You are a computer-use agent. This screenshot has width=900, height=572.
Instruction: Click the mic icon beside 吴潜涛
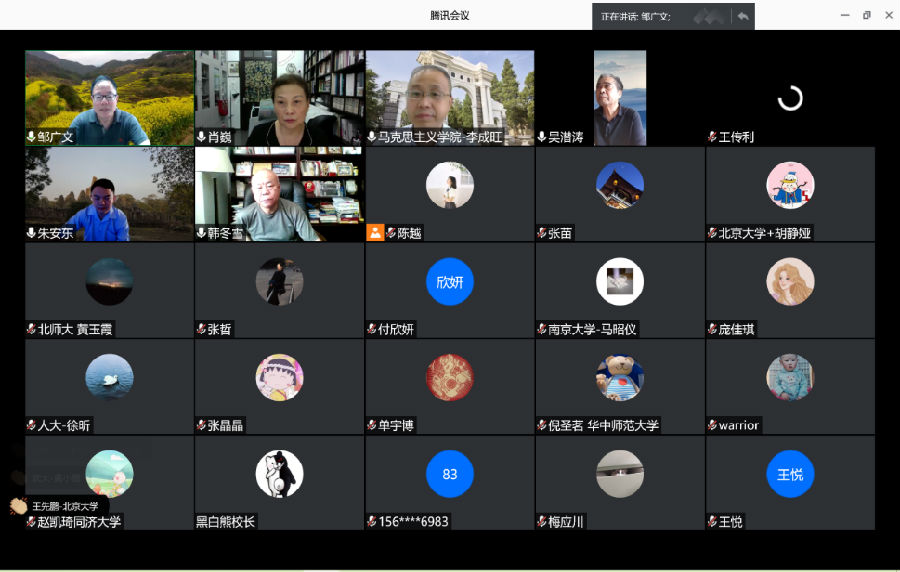[541, 137]
